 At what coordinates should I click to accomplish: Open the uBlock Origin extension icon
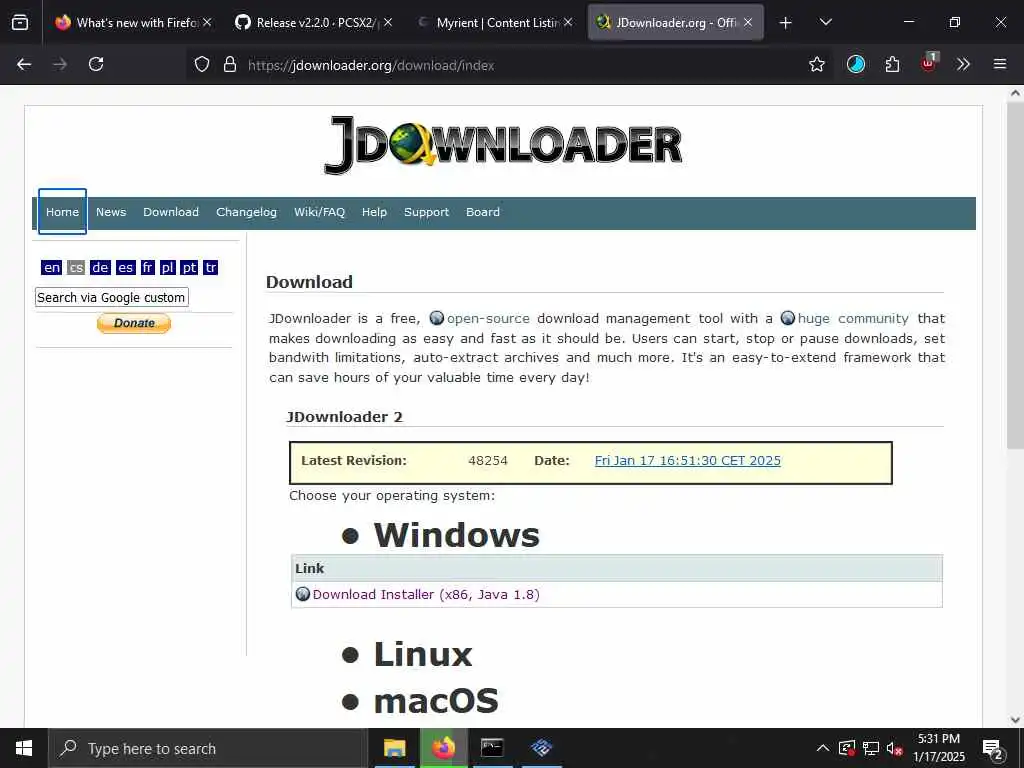click(929, 63)
